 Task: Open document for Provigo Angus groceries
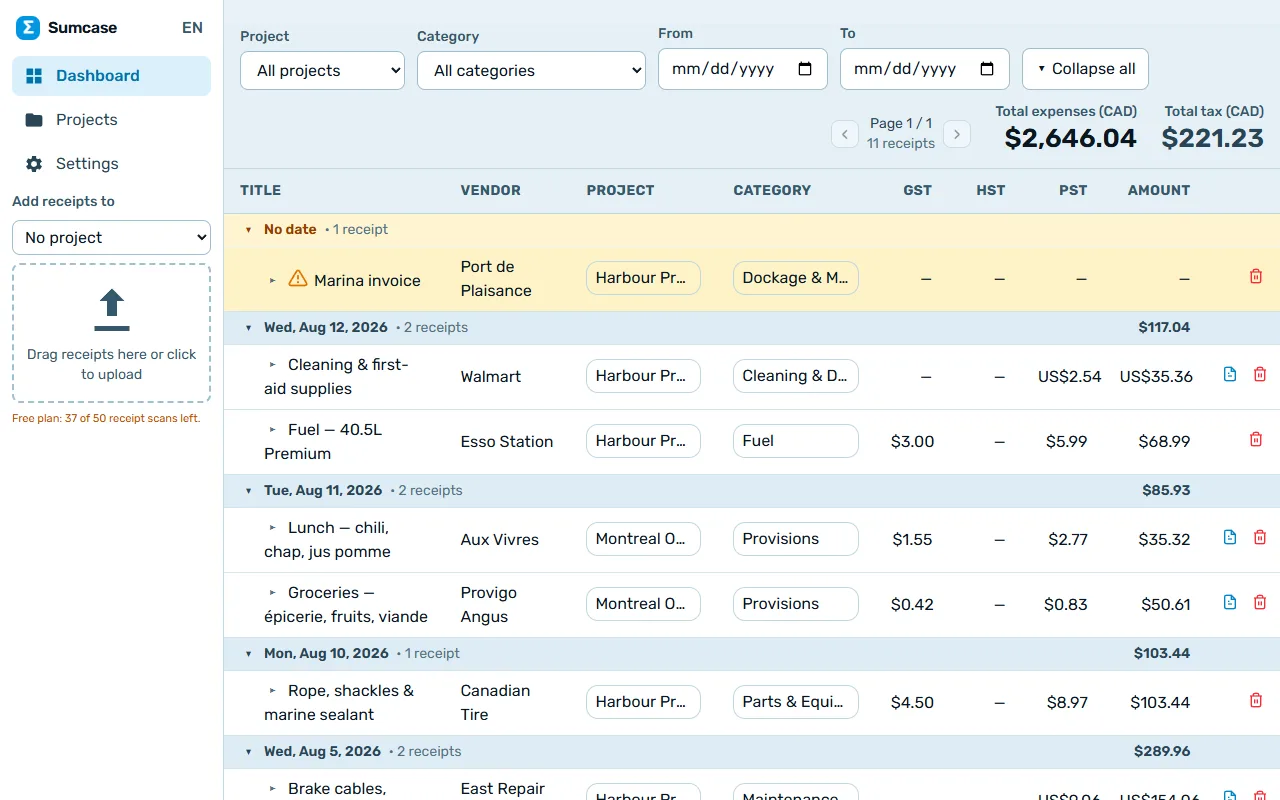(x=1230, y=602)
